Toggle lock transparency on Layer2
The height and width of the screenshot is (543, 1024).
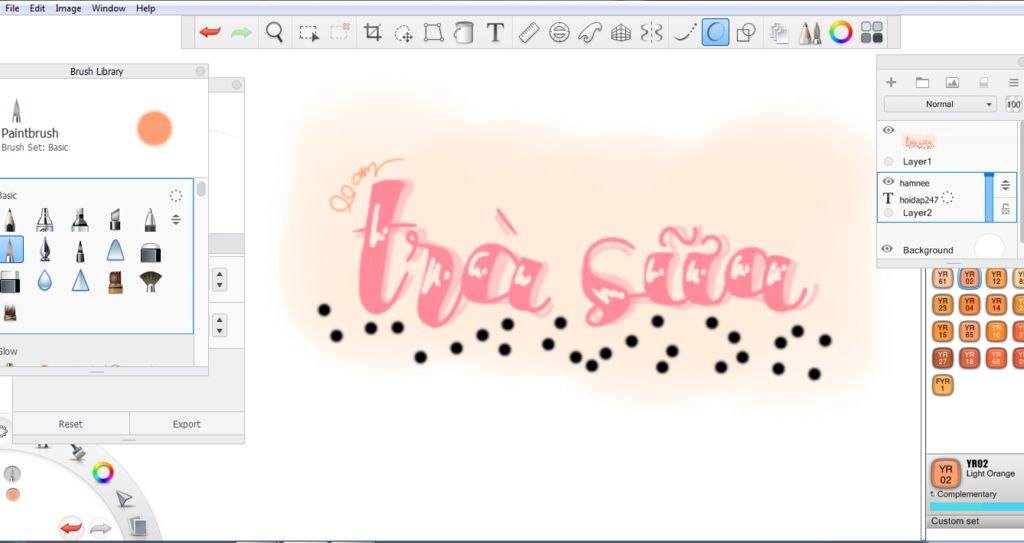point(1006,209)
